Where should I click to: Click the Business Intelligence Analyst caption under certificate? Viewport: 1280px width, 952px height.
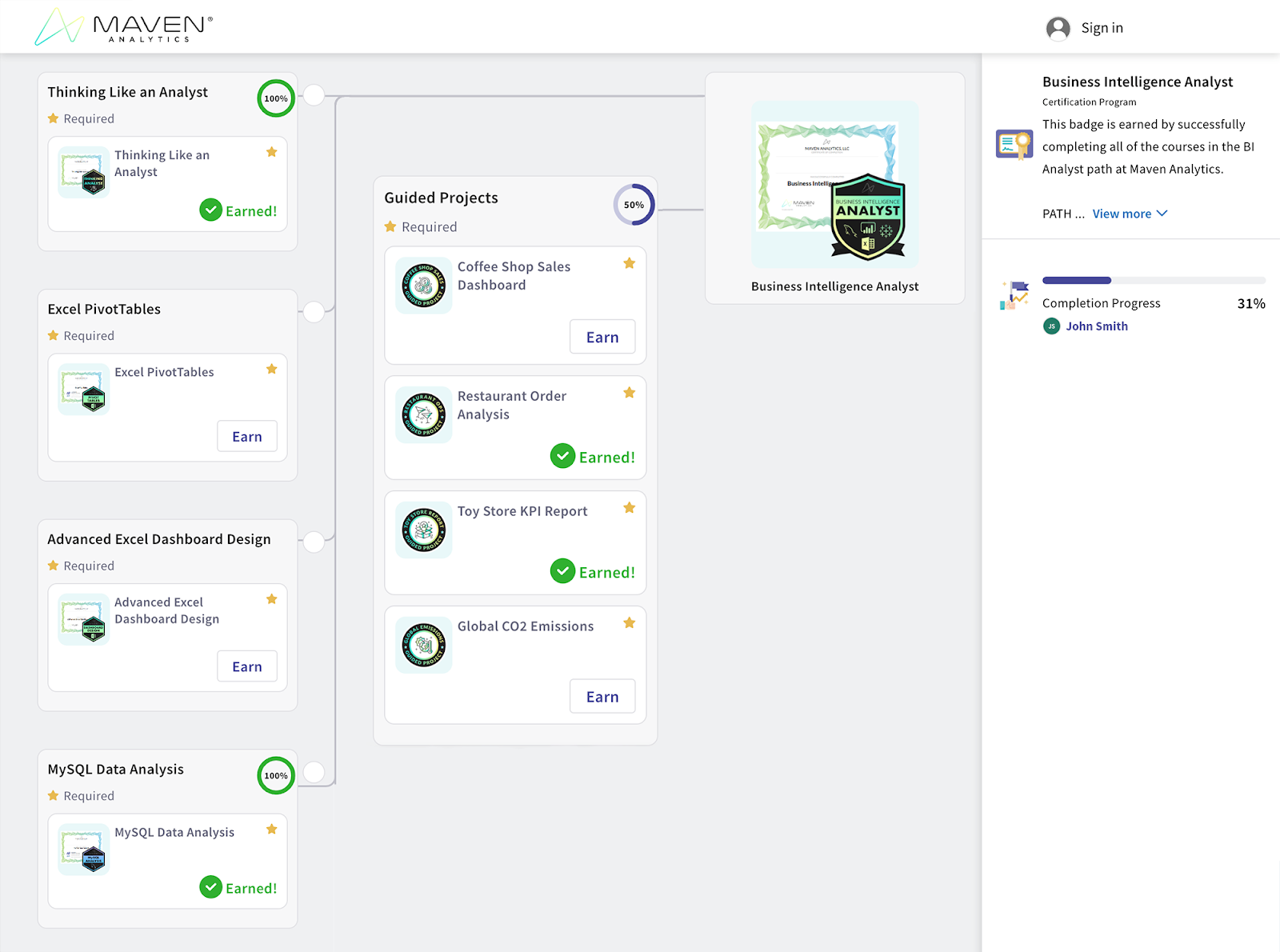pos(834,286)
